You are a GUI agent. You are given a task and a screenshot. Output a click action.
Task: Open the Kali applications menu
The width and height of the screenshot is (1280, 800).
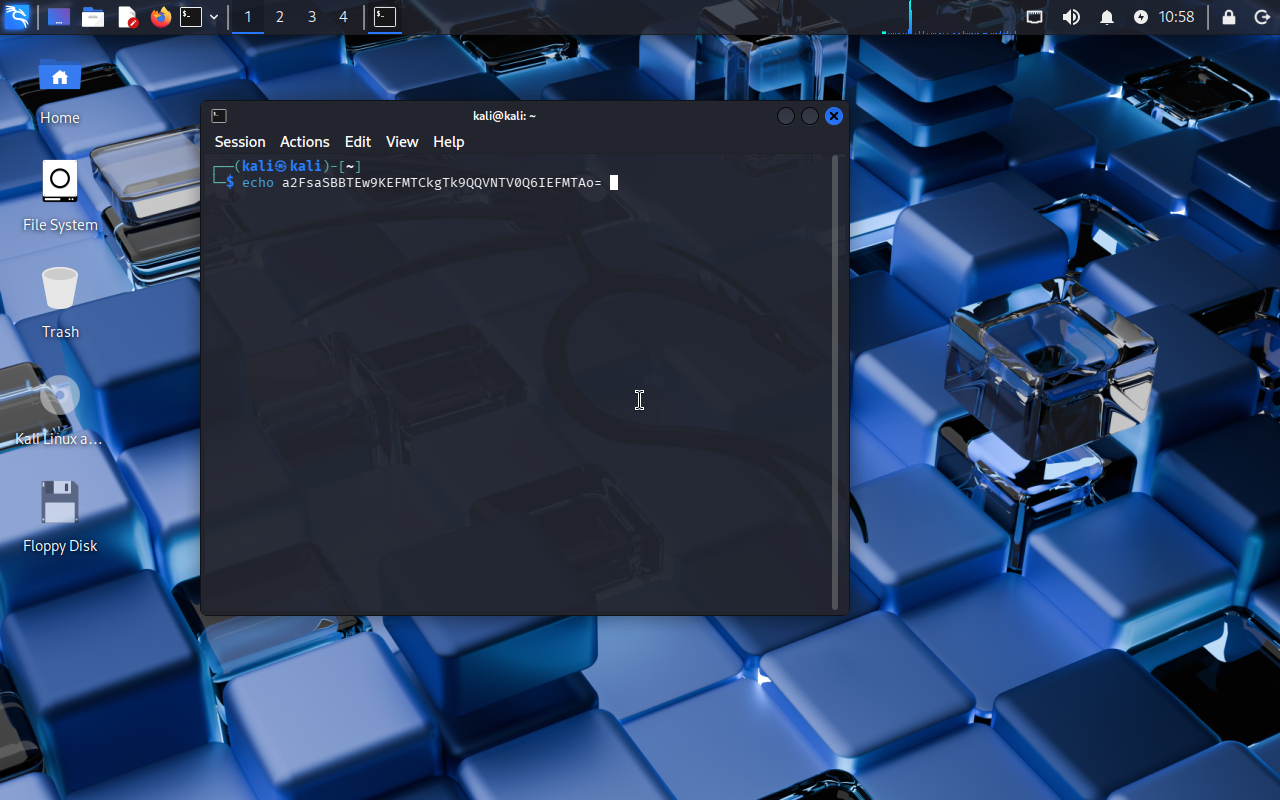pyautogui.click(x=17, y=17)
